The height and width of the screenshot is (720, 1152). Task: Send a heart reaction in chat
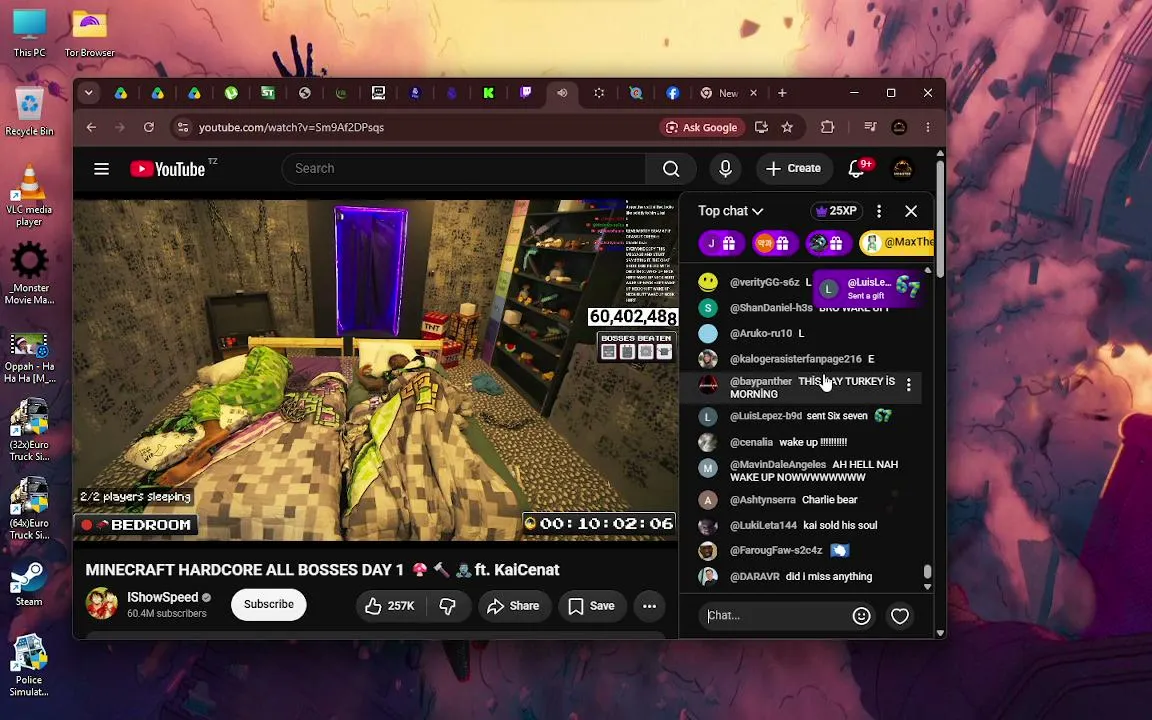point(900,616)
